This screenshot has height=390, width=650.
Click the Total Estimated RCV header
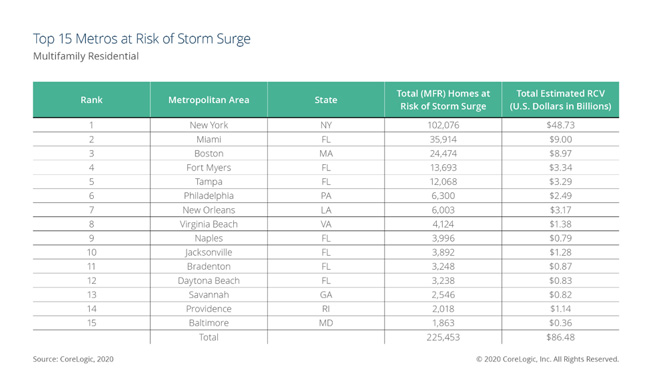[560, 100]
